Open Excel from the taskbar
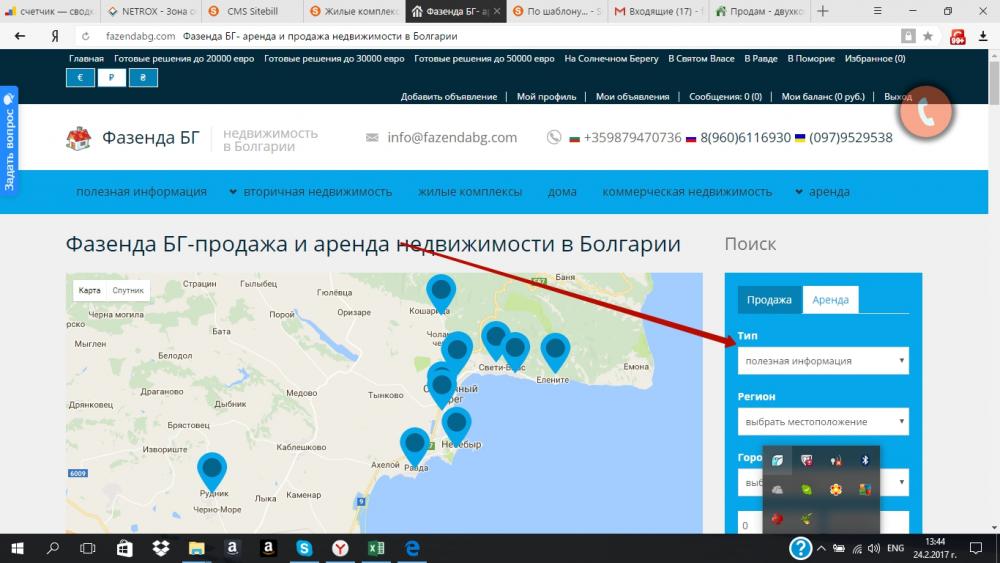Viewport: 1000px width, 563px height. pyautogui.click(x=376, y=548)
